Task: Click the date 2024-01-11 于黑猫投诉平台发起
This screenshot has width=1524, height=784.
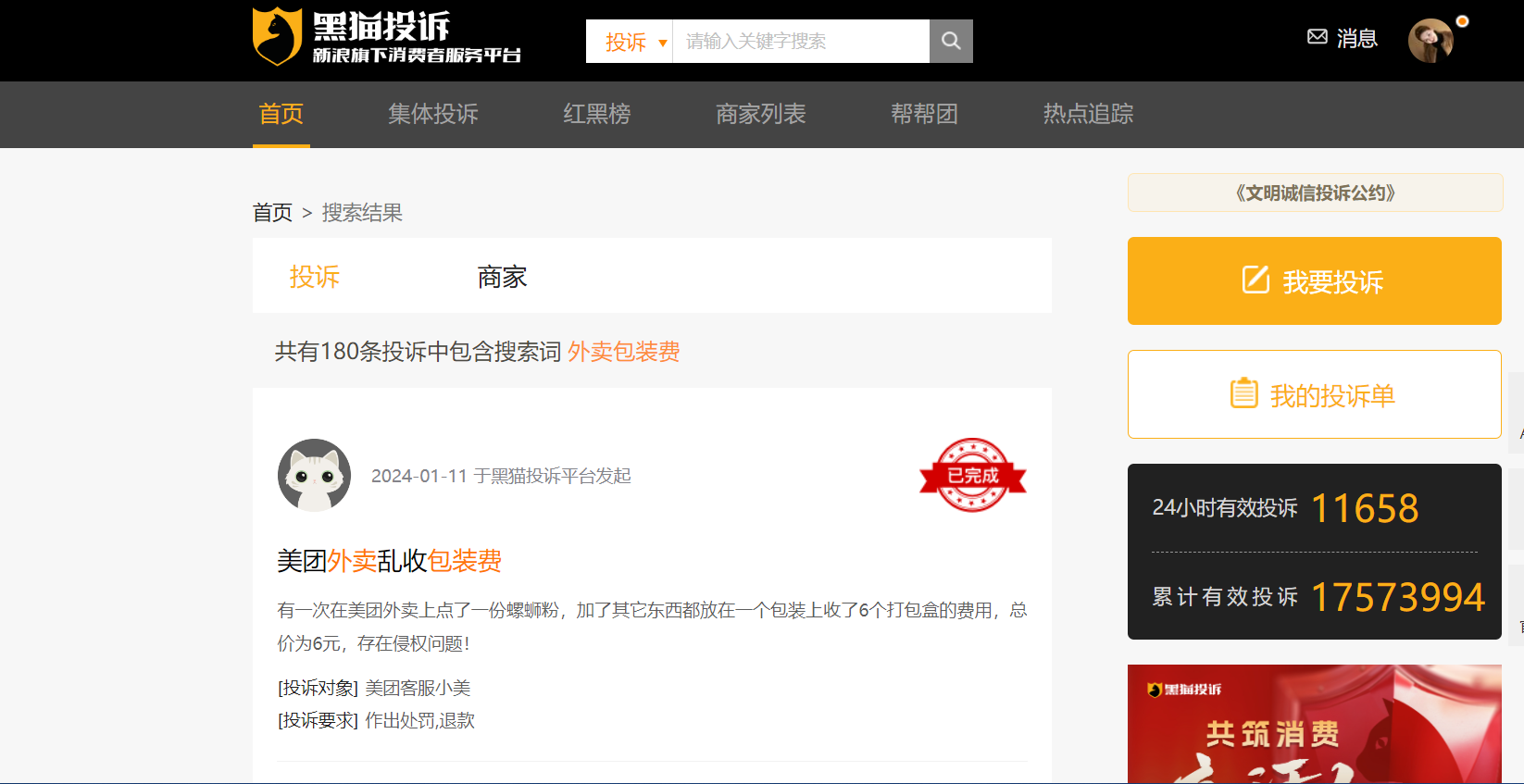Action: pyautogui.click(x=501, y=476)
